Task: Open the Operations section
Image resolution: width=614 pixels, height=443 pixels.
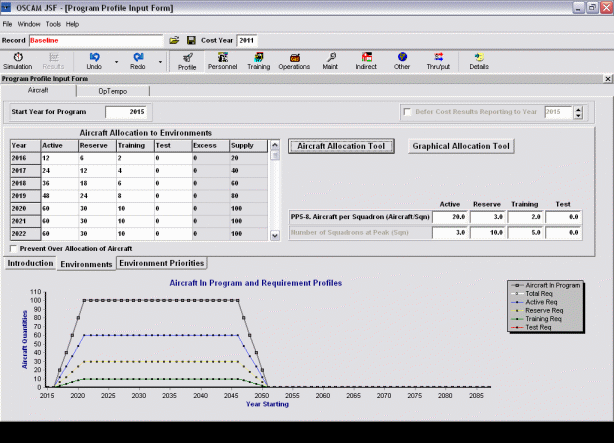Action: (x=294, y=61)
